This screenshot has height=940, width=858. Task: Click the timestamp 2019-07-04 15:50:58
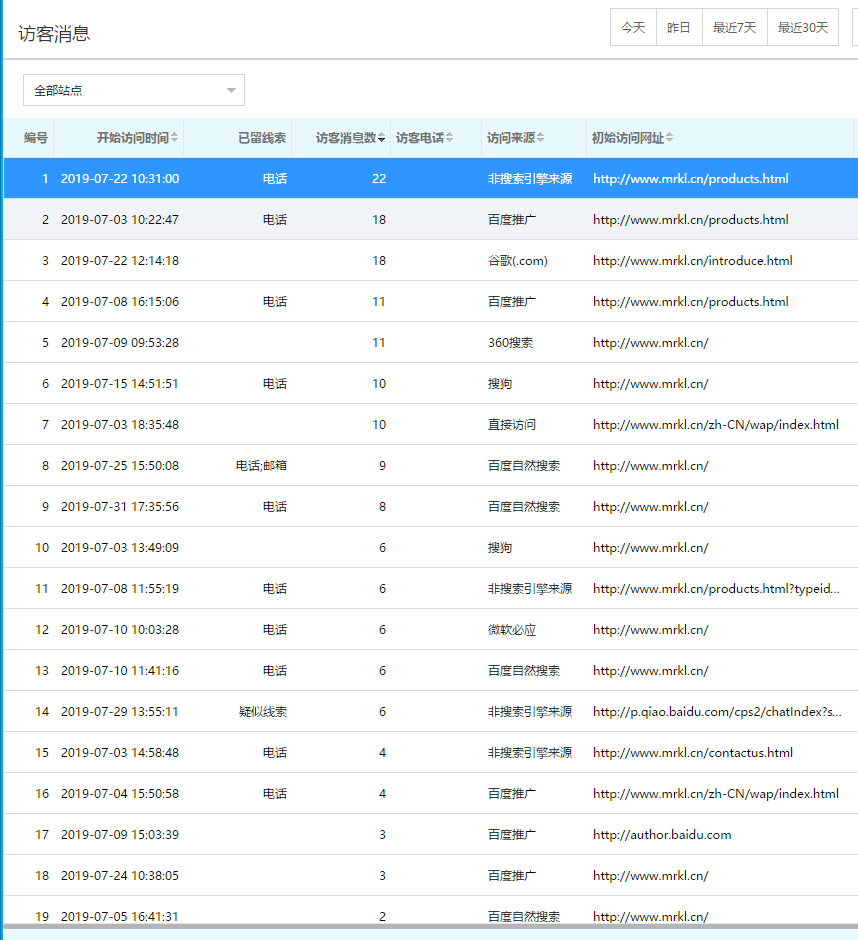120,794
